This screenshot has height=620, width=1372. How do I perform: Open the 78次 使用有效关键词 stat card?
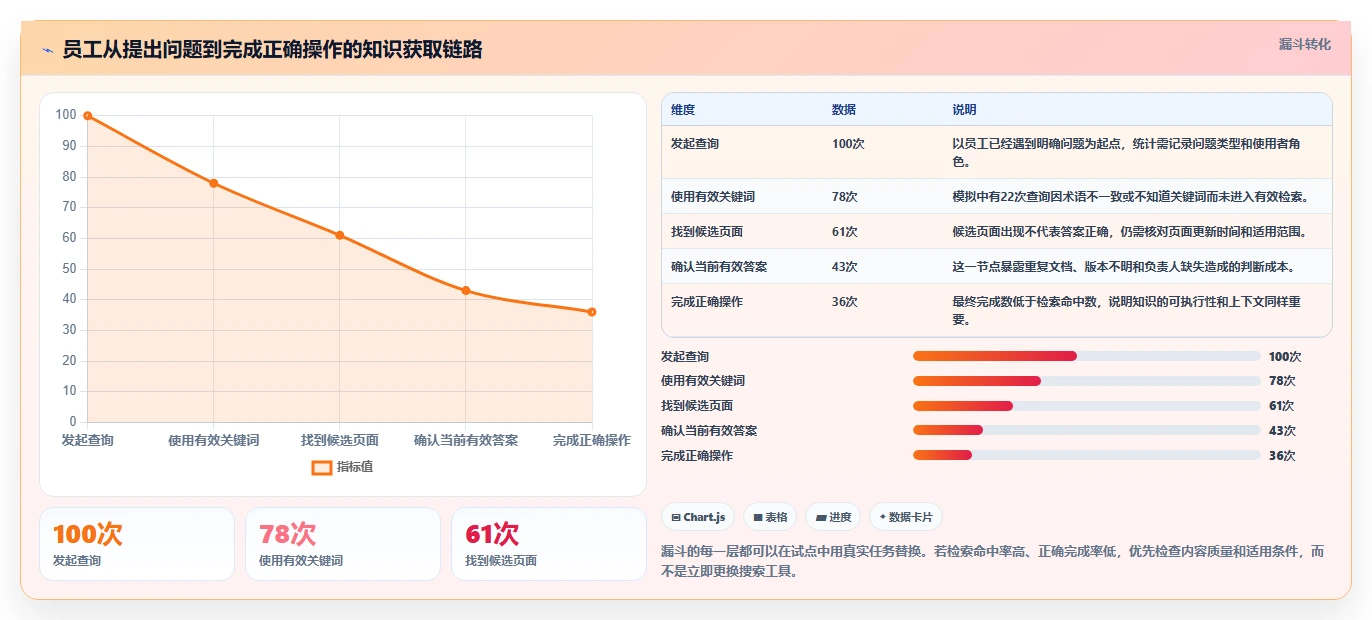(343, 544)
